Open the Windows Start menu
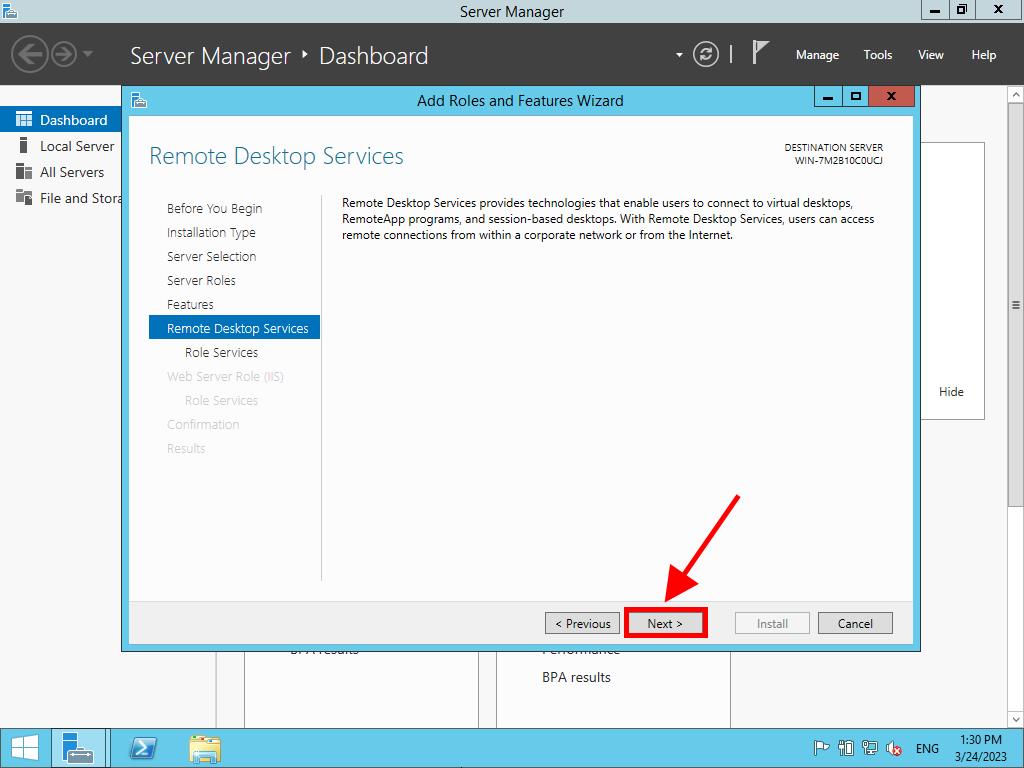Screen dimensions: 1024x768 (x=25, y=748)
